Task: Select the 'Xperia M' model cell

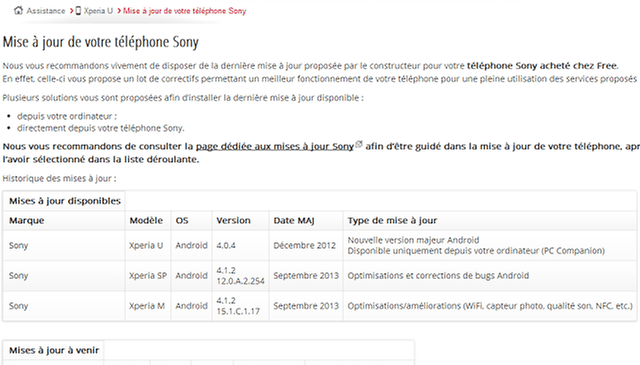Action: coord(147,306)
